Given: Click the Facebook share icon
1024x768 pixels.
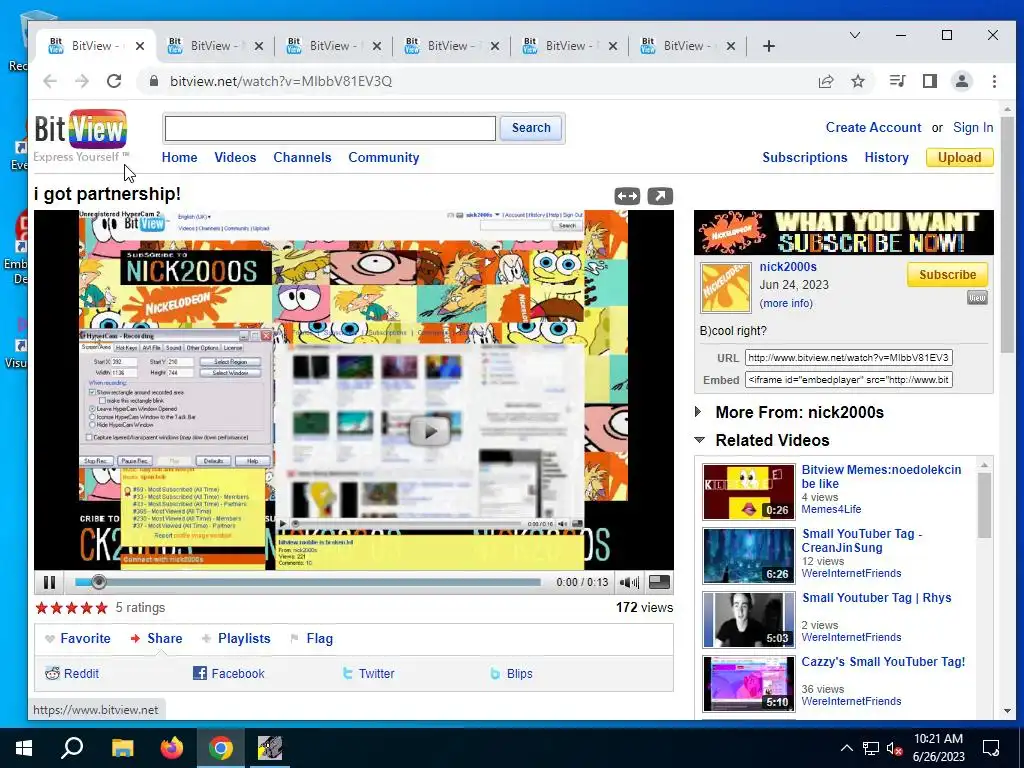Looking at the screenshot, I should (x=200, y=673).
